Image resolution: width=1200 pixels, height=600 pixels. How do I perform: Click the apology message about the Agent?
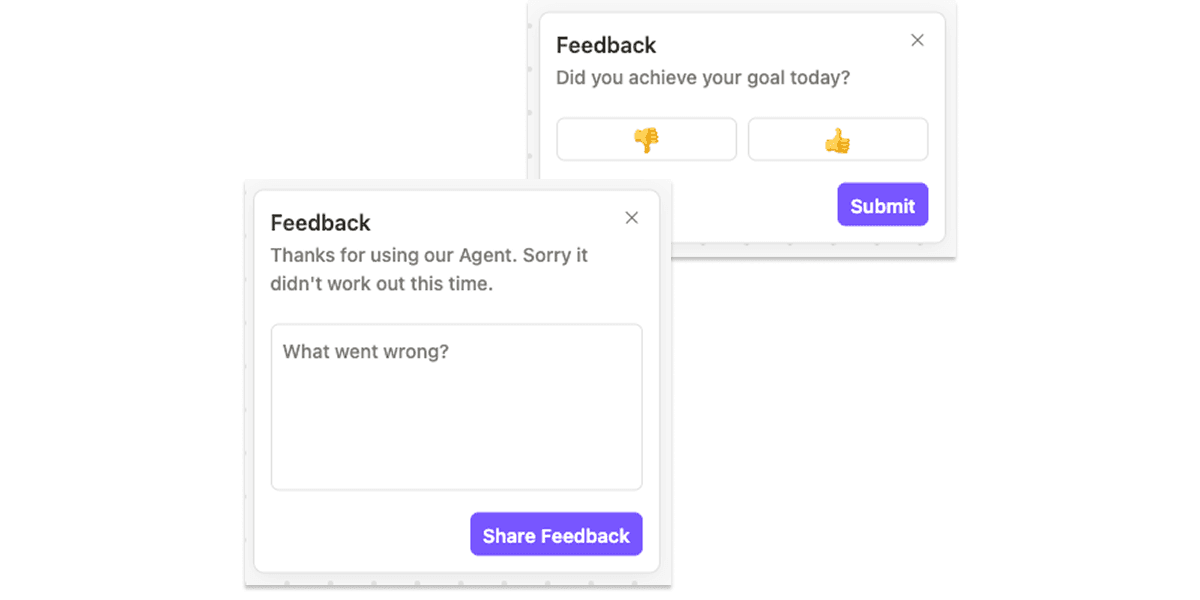click(x=429, y=269)
